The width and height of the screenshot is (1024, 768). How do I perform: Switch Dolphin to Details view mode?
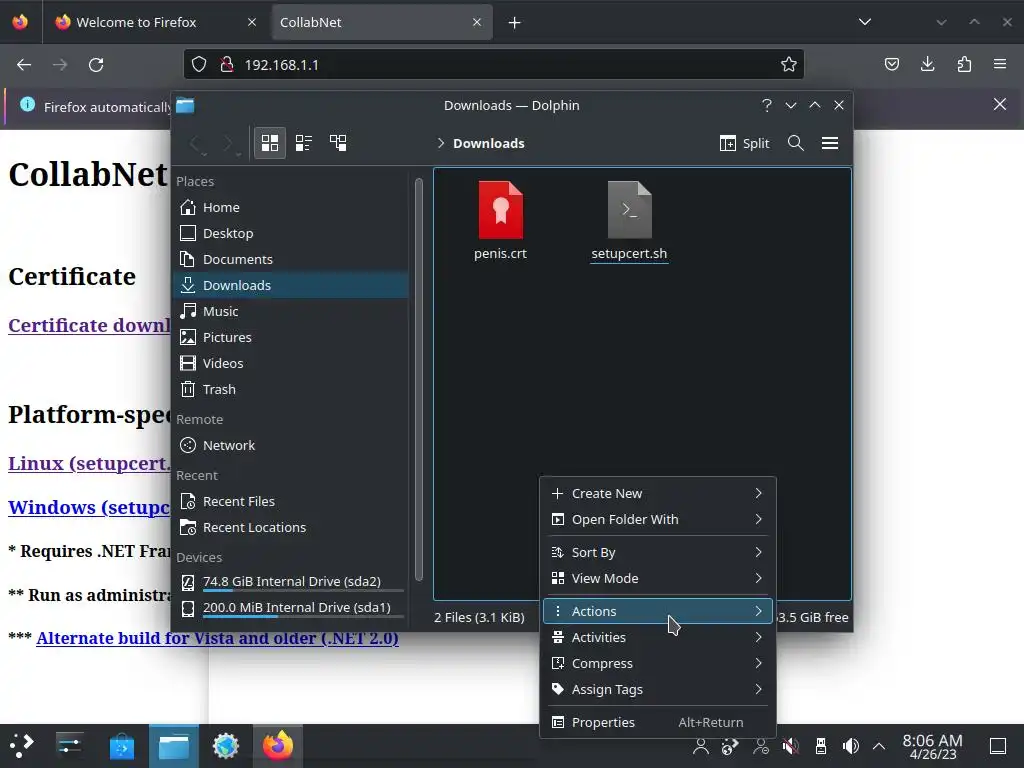(338, 143)
